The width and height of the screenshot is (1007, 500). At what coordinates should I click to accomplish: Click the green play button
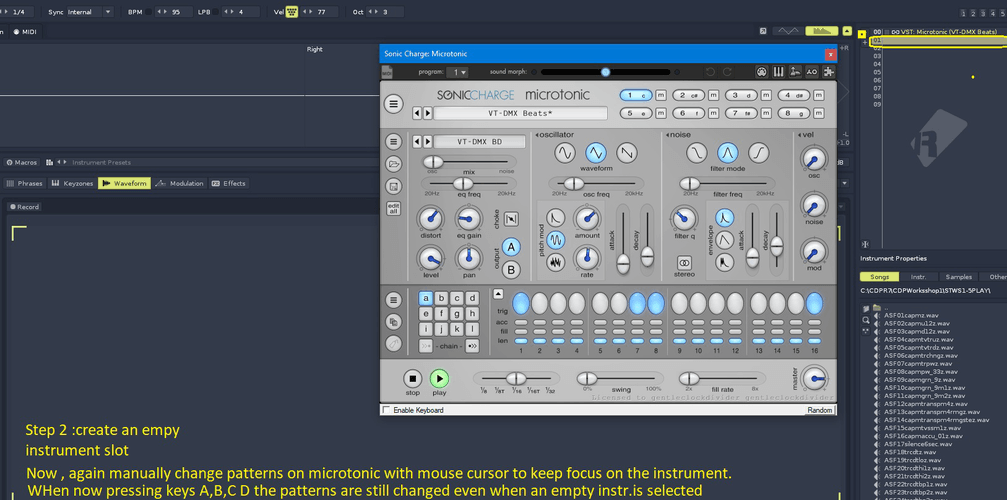pos(439,378)
